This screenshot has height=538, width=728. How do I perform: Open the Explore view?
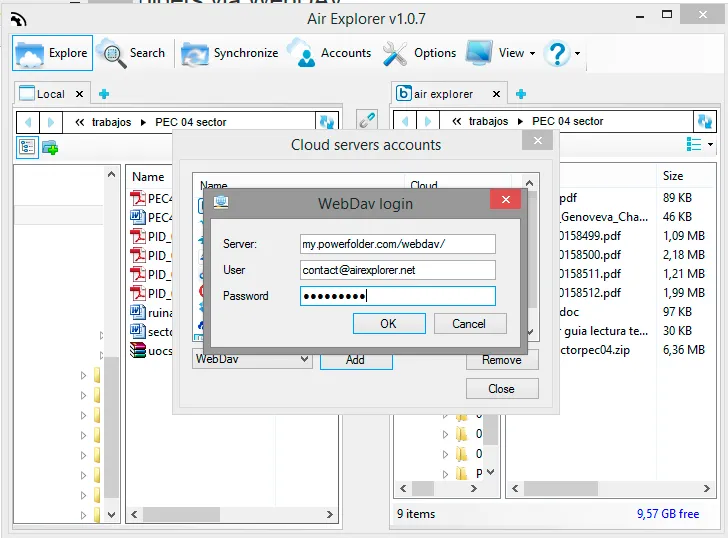click(52, 53)
